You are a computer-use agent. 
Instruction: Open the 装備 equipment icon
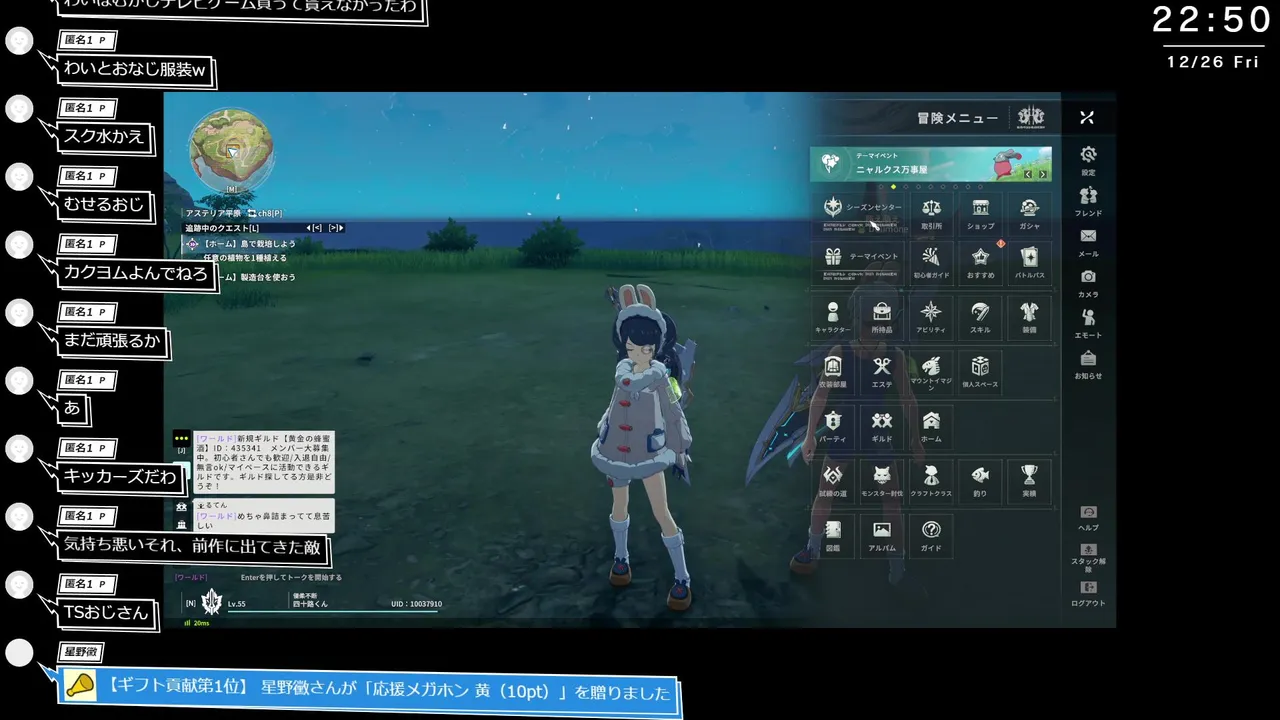(x=1029, y=318)
